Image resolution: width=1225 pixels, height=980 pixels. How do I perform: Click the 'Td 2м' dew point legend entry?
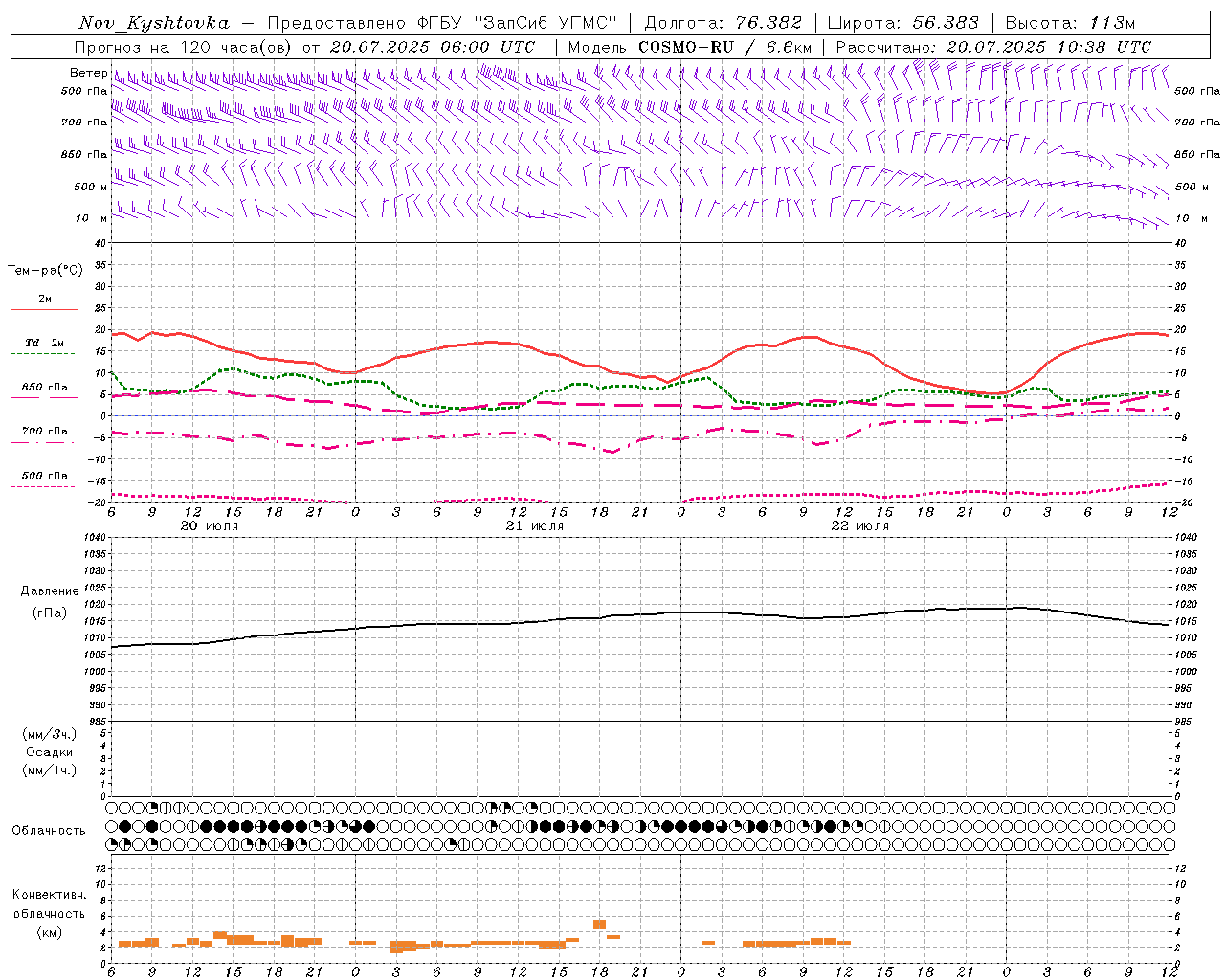[x=45, y=343]
